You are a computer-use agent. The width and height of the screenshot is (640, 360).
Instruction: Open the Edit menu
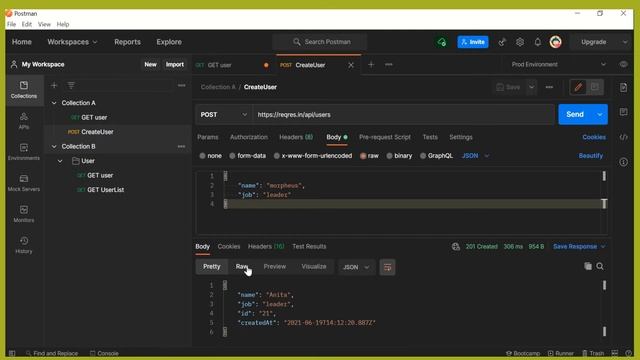27,24
